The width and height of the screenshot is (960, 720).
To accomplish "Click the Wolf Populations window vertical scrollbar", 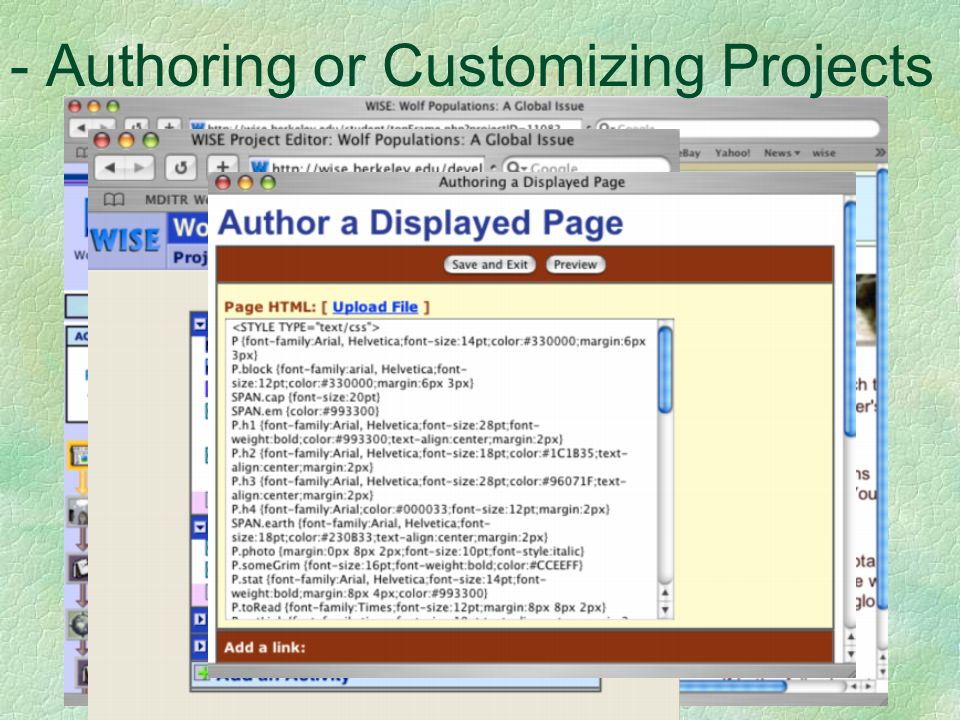I will 882,388.
